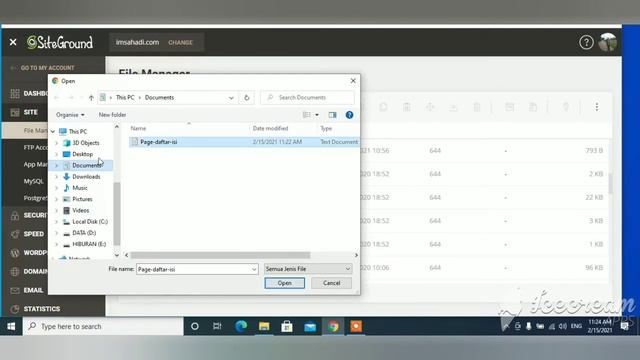The height and width of the screenshot is (360, 640).
Task: Click the Open button
Action: 284,283
